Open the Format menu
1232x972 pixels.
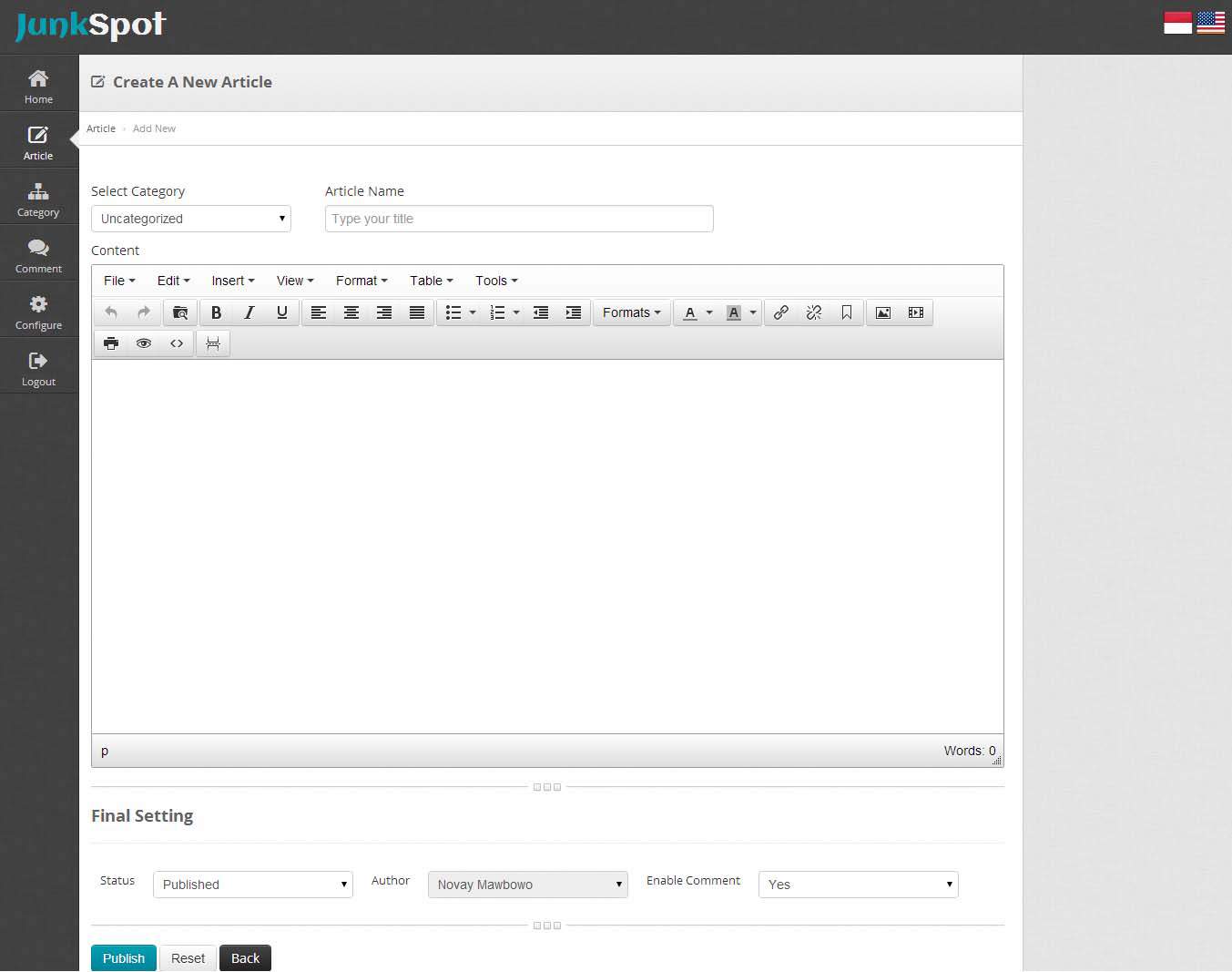coord(361,281)
